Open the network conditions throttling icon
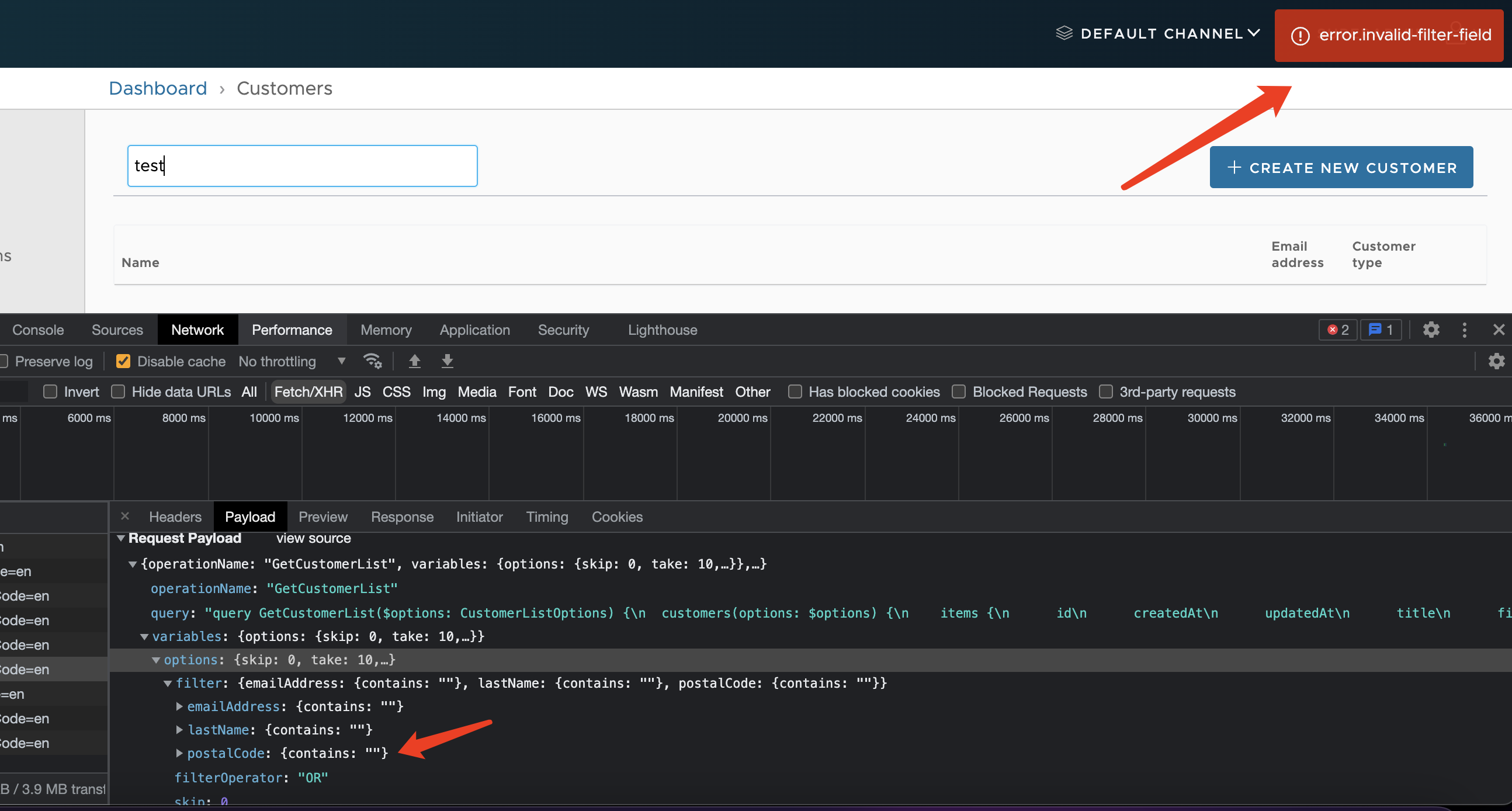The width and height of the screenshot is (1512, 811). (373, 361)
